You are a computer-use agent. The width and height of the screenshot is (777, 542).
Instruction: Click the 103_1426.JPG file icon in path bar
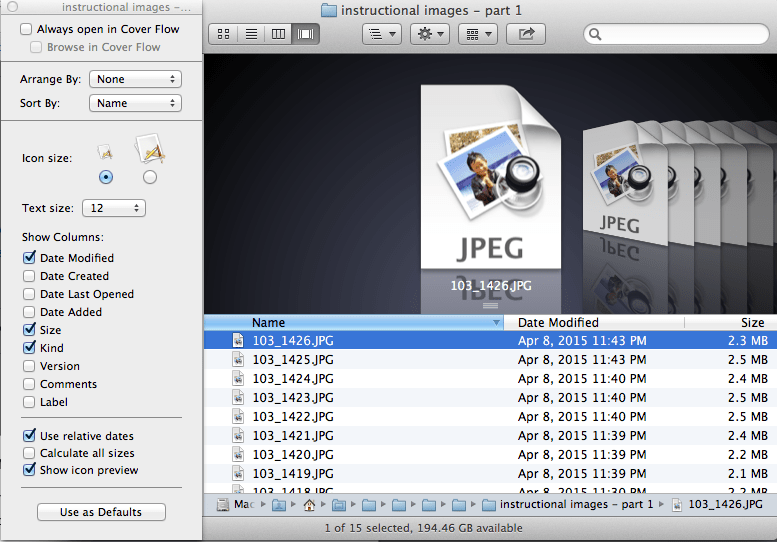click(676, 505)
